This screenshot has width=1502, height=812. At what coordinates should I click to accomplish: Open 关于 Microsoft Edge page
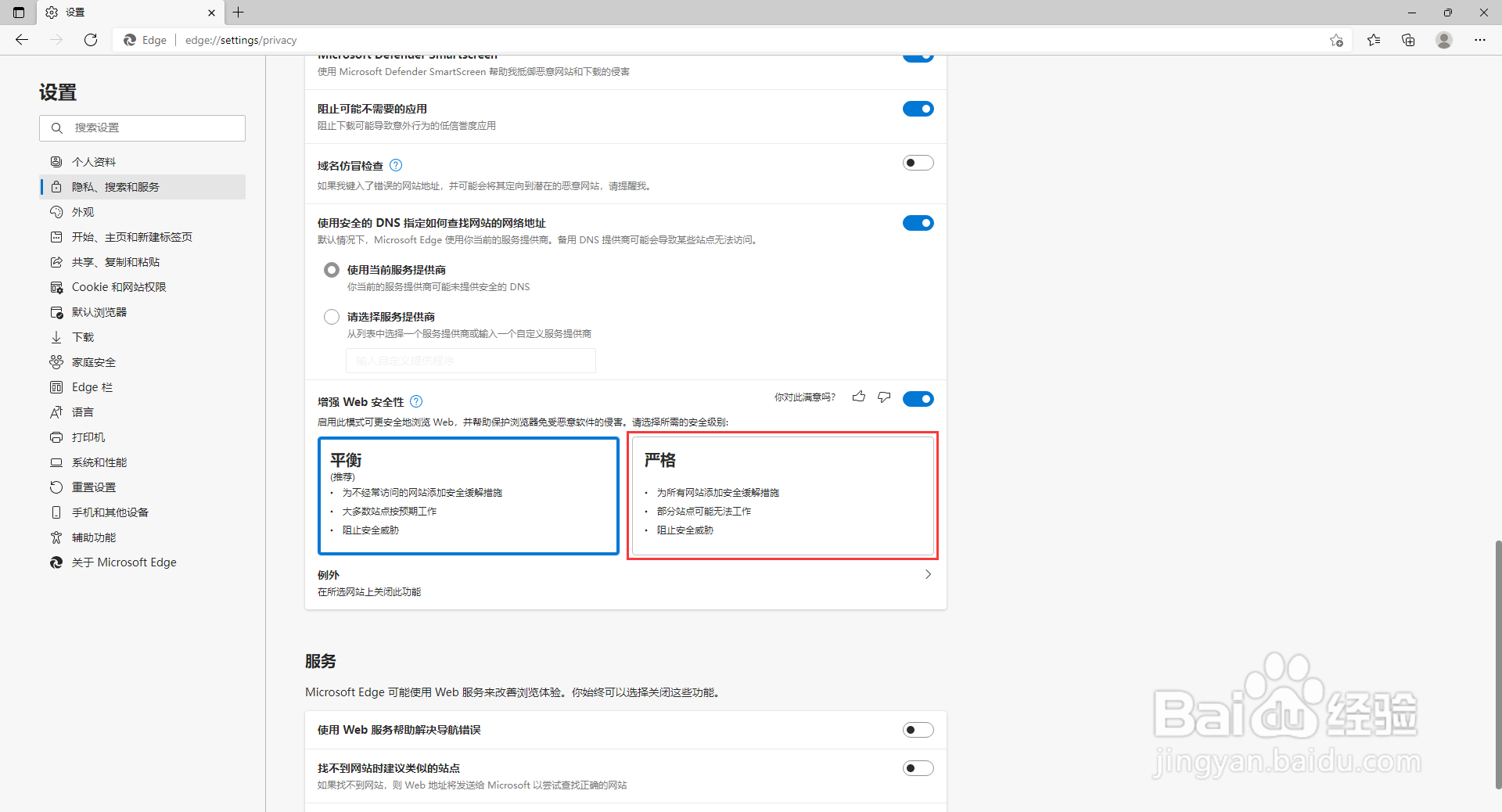click(142, 562)
